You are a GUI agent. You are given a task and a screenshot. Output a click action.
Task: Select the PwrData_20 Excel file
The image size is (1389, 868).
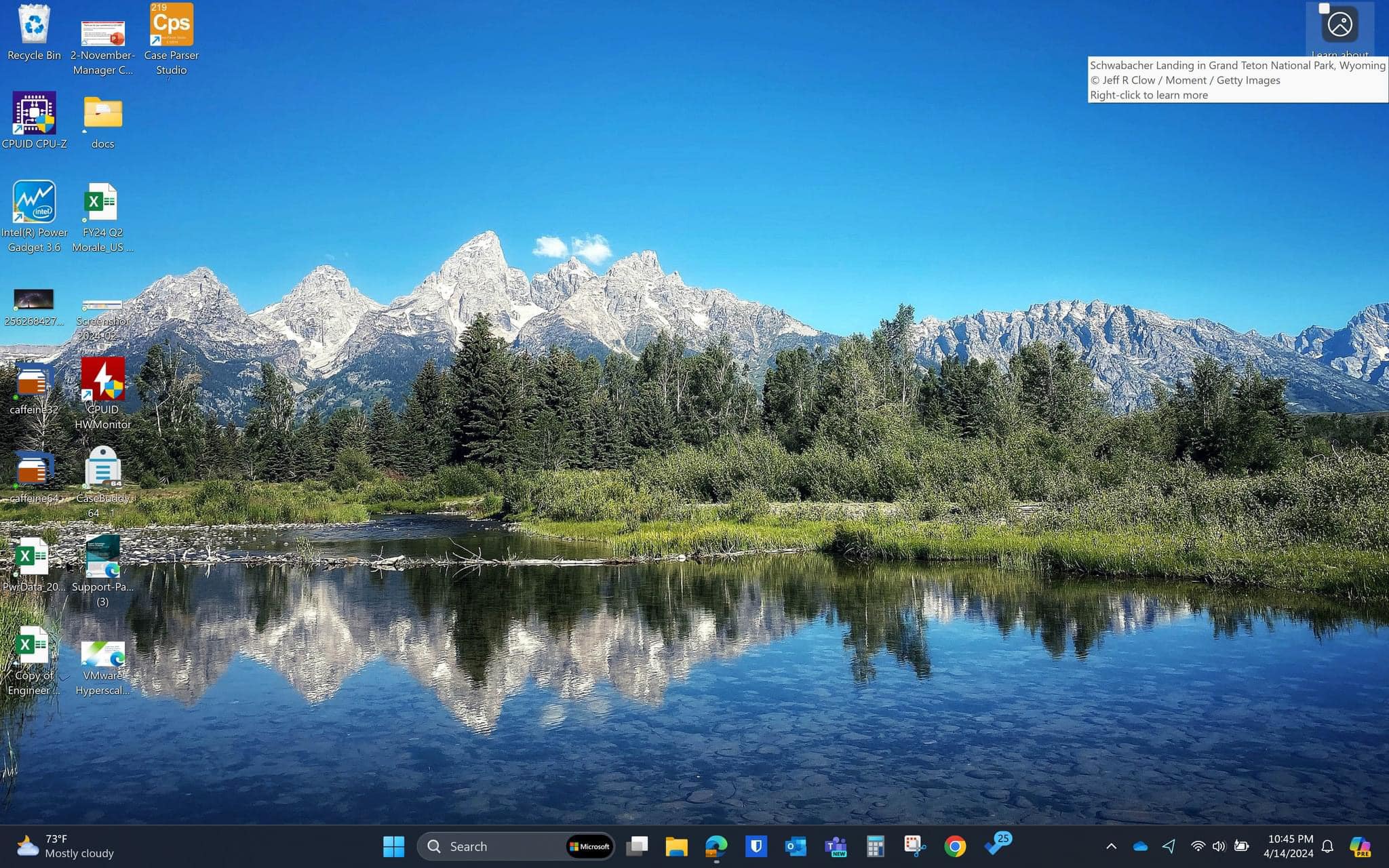coord(34,565)
